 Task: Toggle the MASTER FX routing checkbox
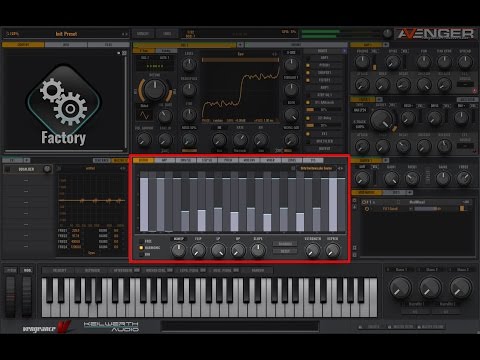click(308, 141)
